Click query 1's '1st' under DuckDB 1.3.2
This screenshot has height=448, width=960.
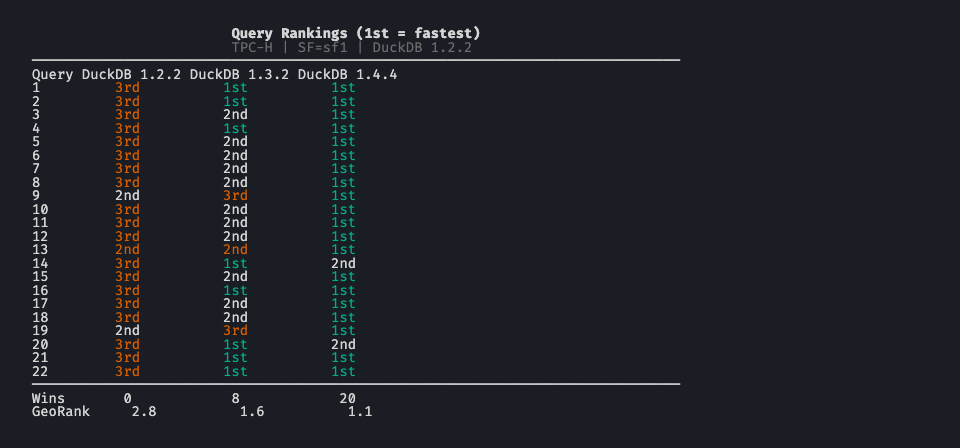coord(235,88)
